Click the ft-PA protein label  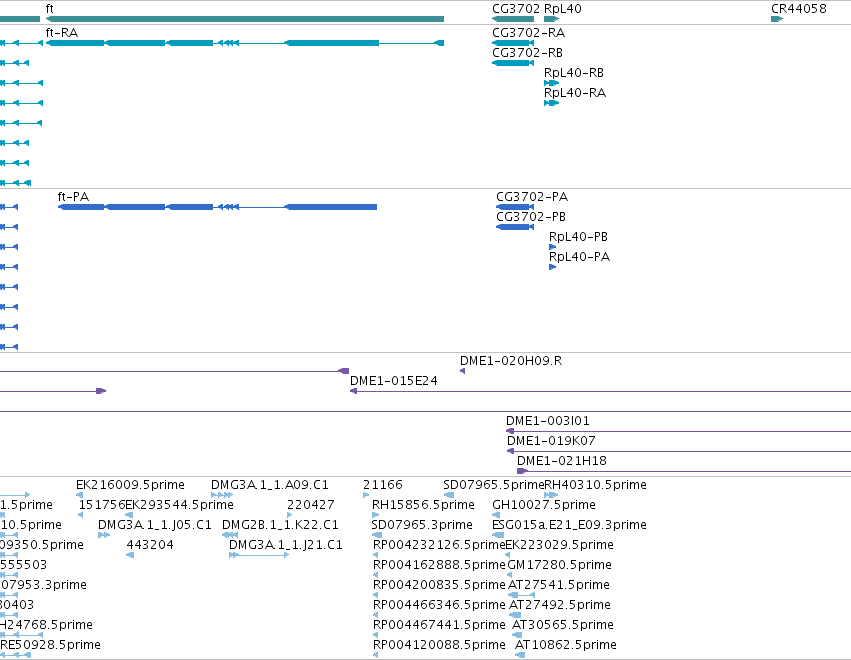[x=73, y=196]
